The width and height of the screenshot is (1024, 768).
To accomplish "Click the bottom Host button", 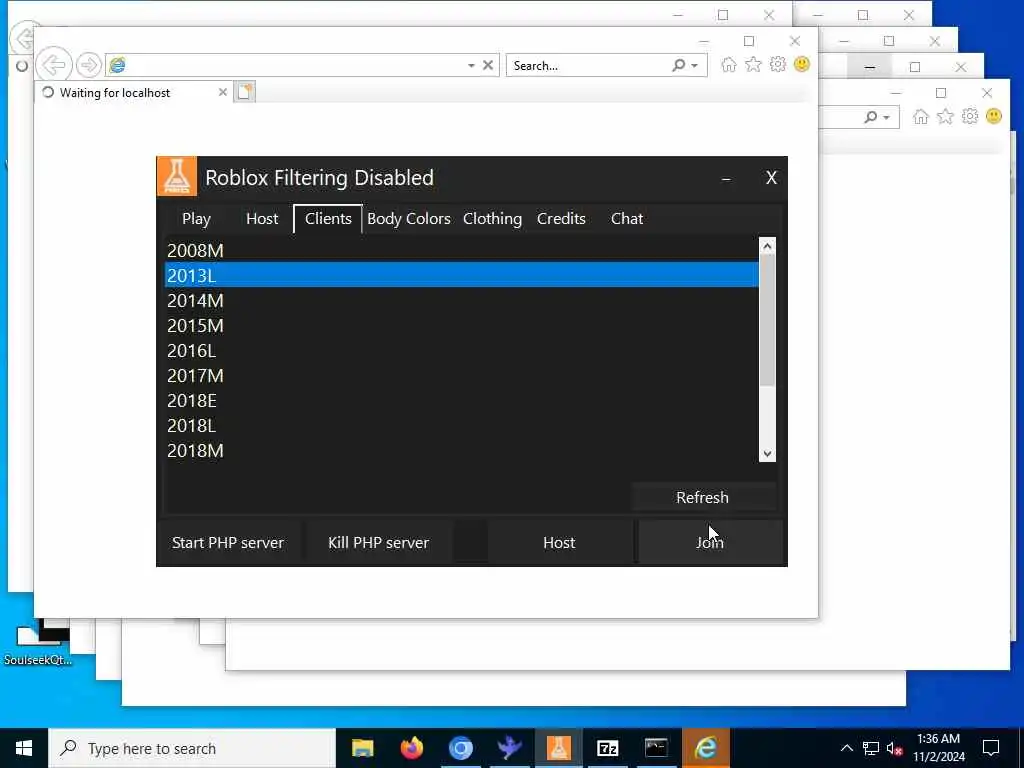I will point(559,543).
